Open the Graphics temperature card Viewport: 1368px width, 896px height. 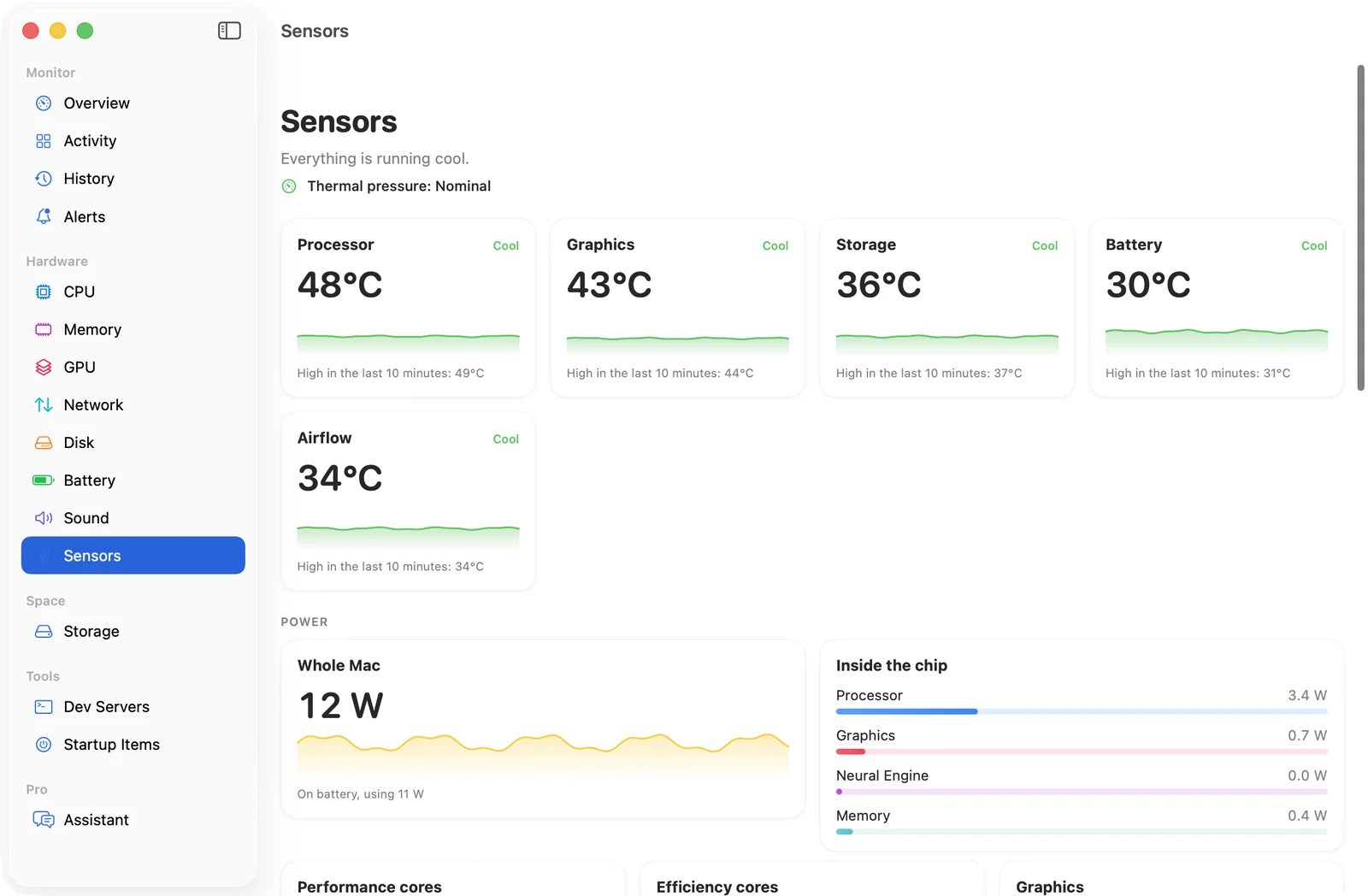tap(677, 308)
